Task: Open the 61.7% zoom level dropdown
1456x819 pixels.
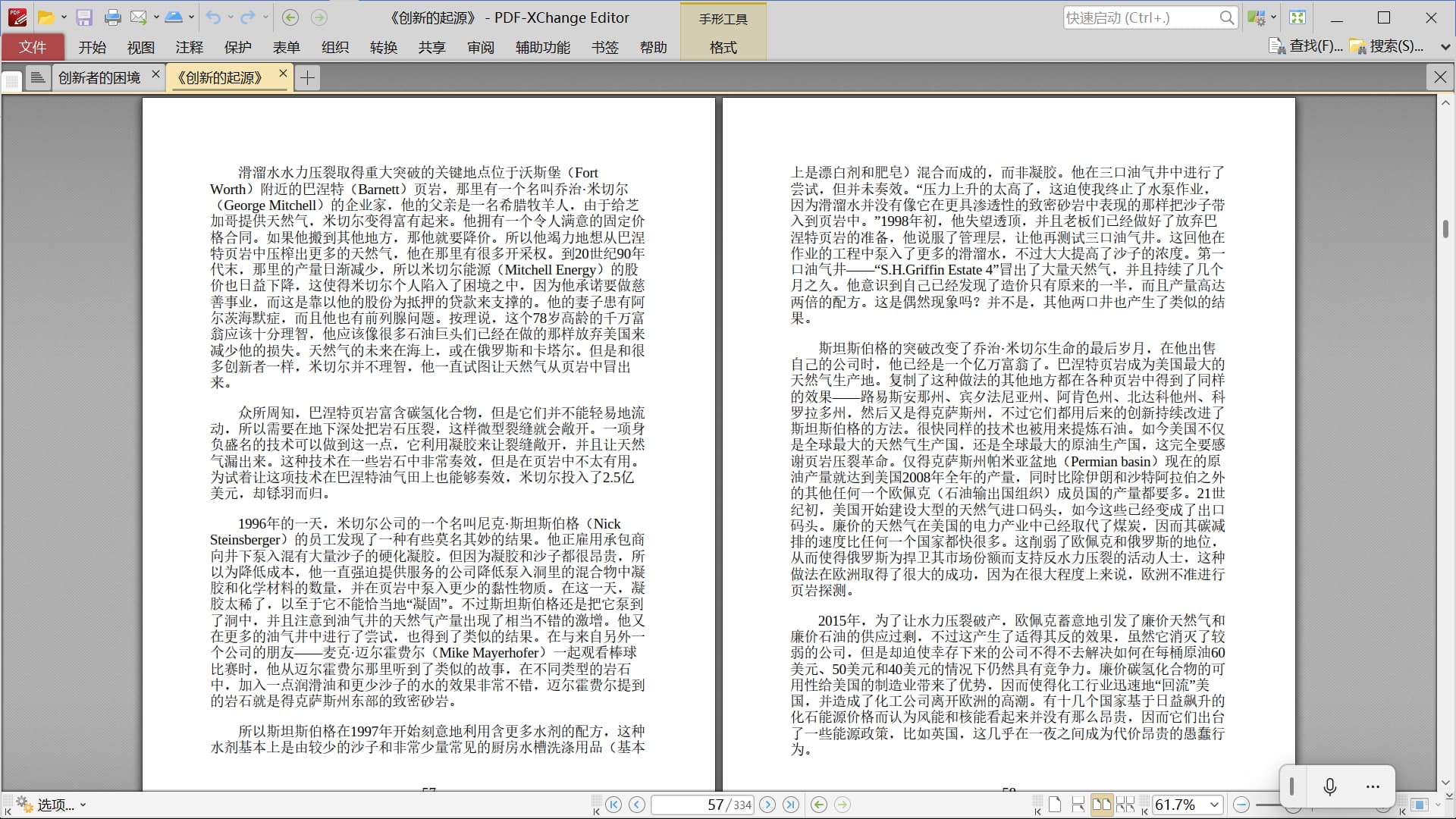Action: coord(1214,805)
